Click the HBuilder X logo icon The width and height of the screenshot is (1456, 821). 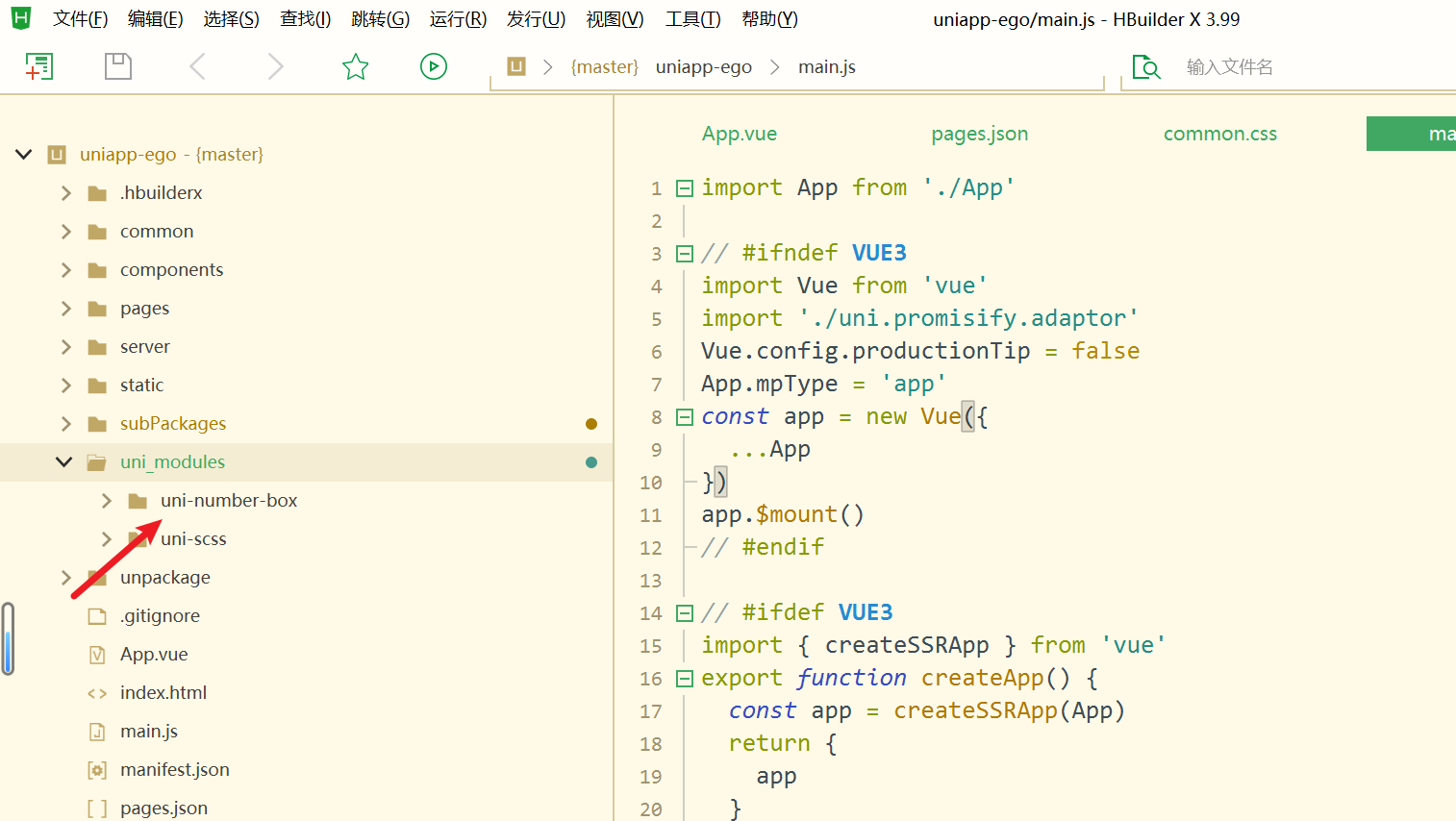pos(20,18)
